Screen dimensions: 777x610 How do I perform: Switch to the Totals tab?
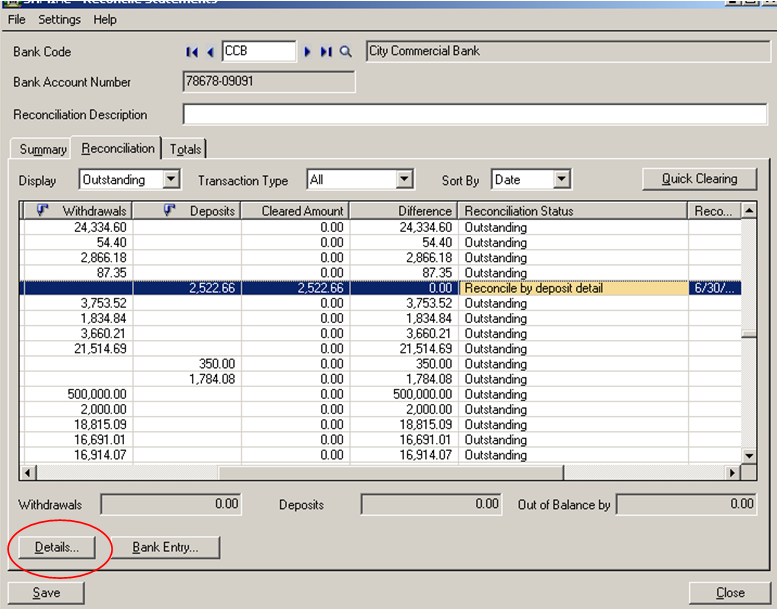coord(185,149)
